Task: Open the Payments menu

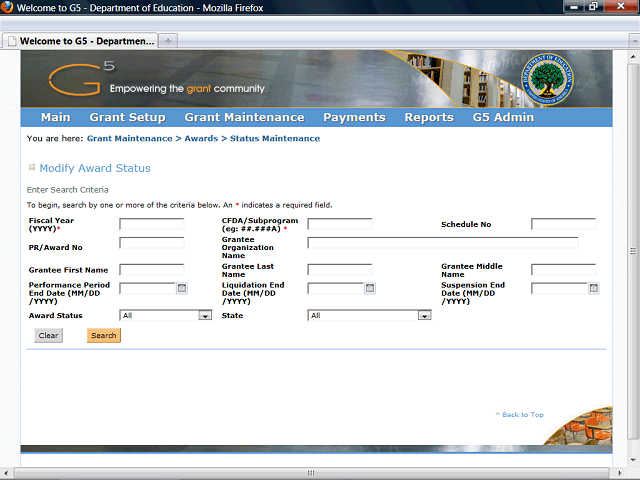Action: [x=354, y=117]
